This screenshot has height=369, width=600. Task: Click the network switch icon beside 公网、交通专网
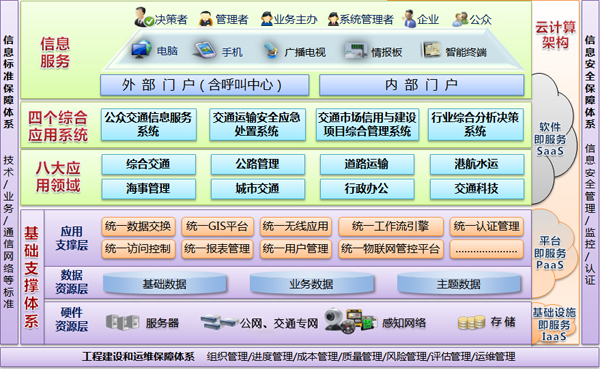pos(220,322)
